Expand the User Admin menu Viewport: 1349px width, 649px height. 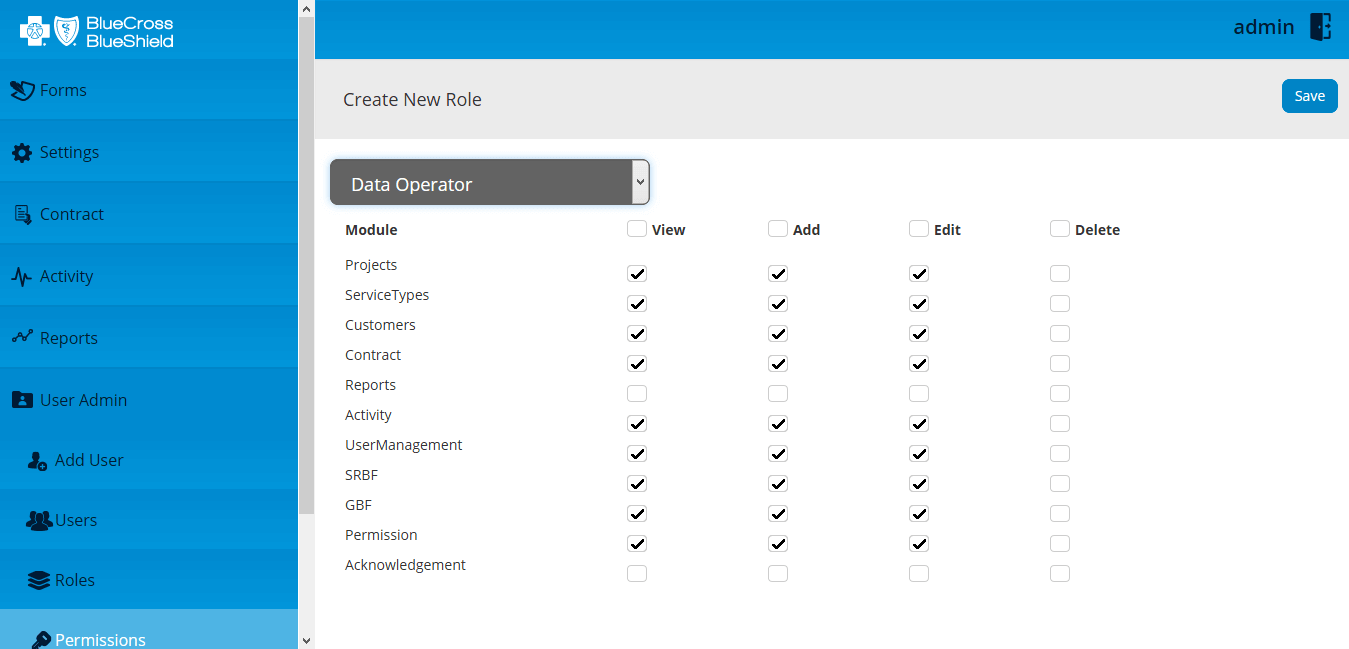pos(149,400)
